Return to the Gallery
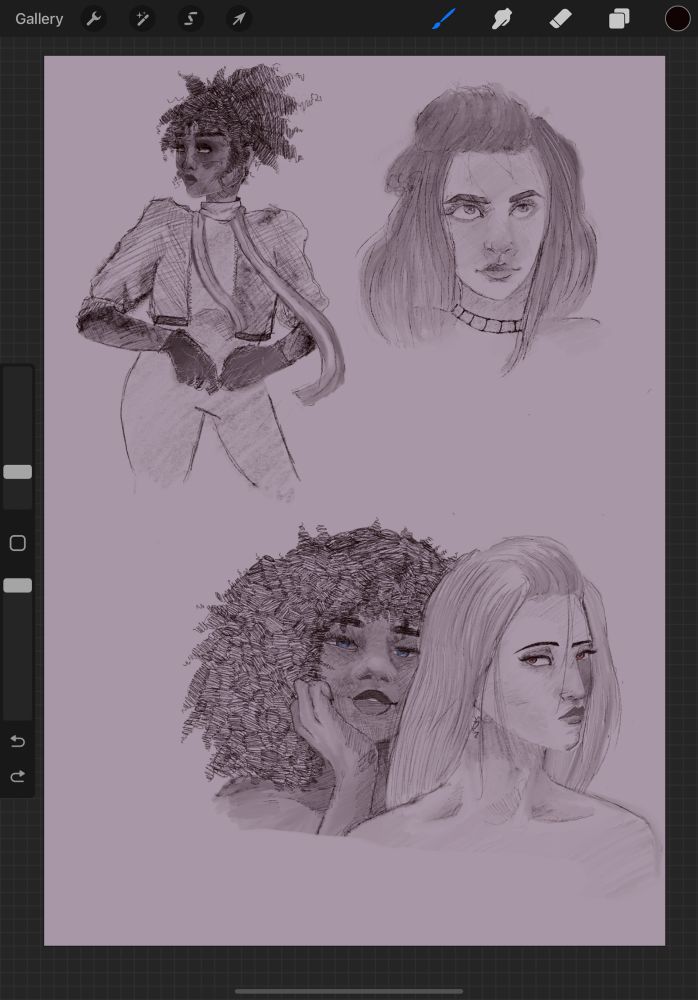The height and width of the screenshot is (1000, 698). [x=39, y=19]
